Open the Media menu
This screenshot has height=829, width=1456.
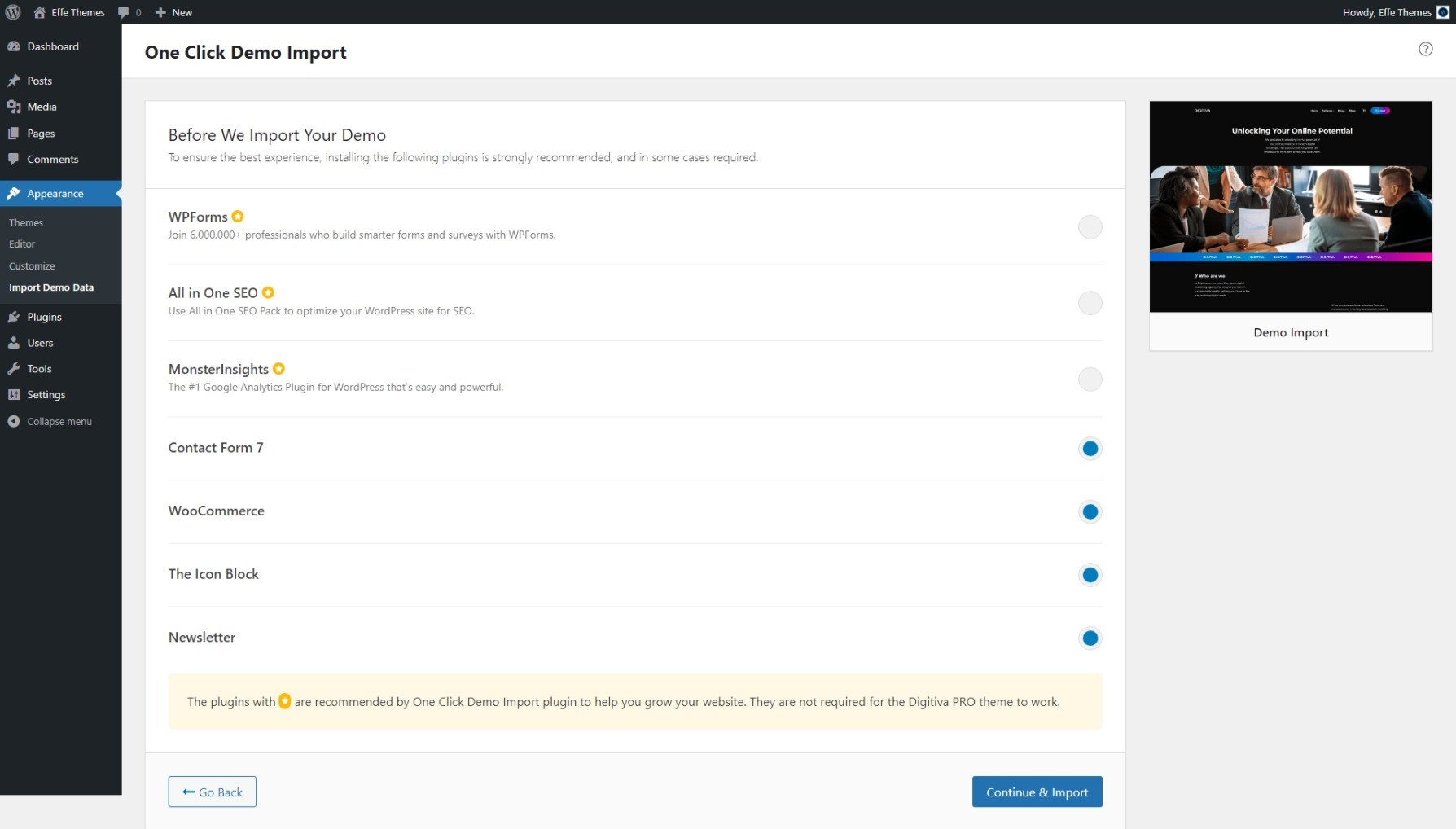click(61, 107)
